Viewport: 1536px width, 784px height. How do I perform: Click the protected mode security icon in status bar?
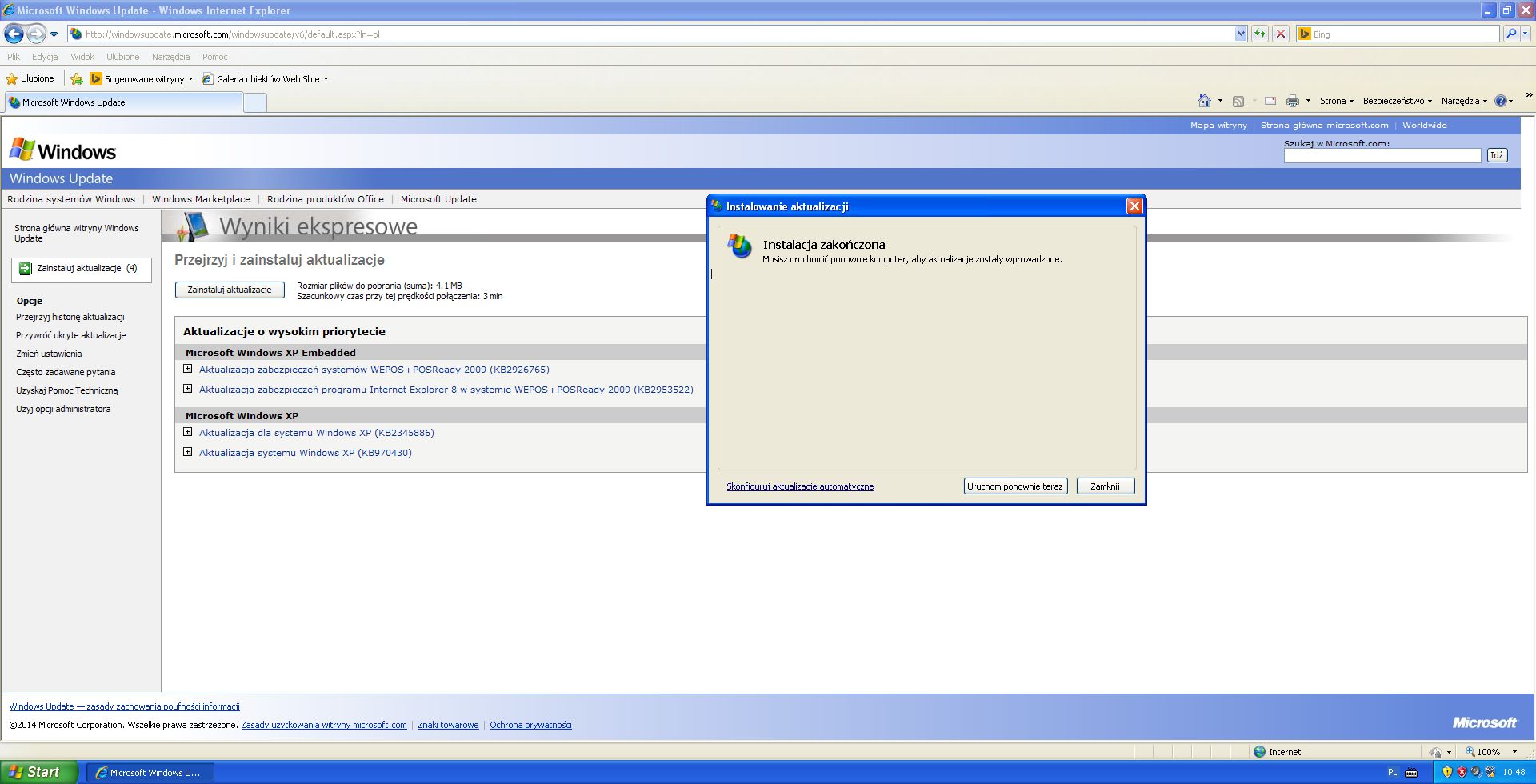tap(1435, 752)
